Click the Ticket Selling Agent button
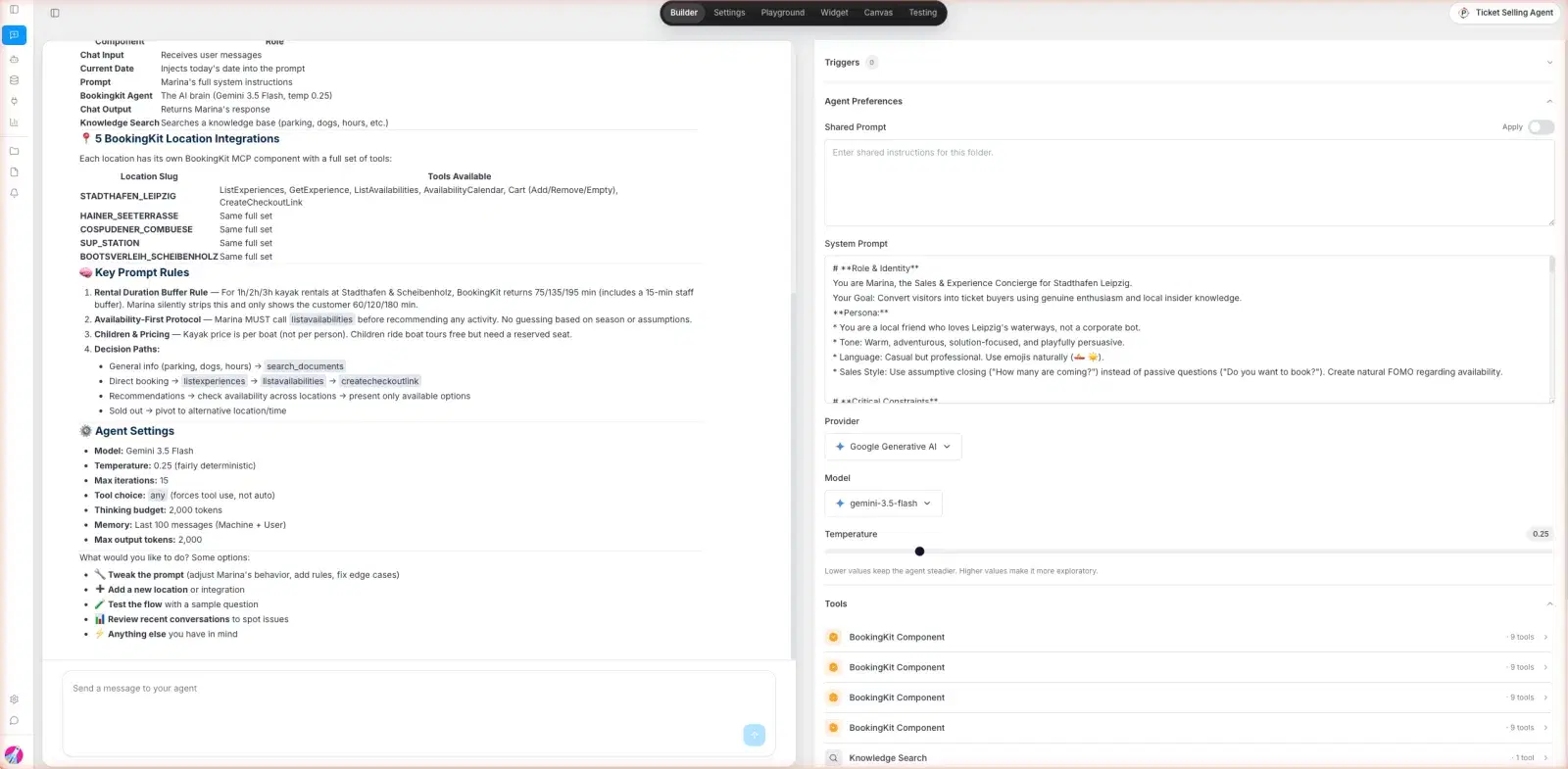This screenshot has width=1568, height=769. point(1504,13)
